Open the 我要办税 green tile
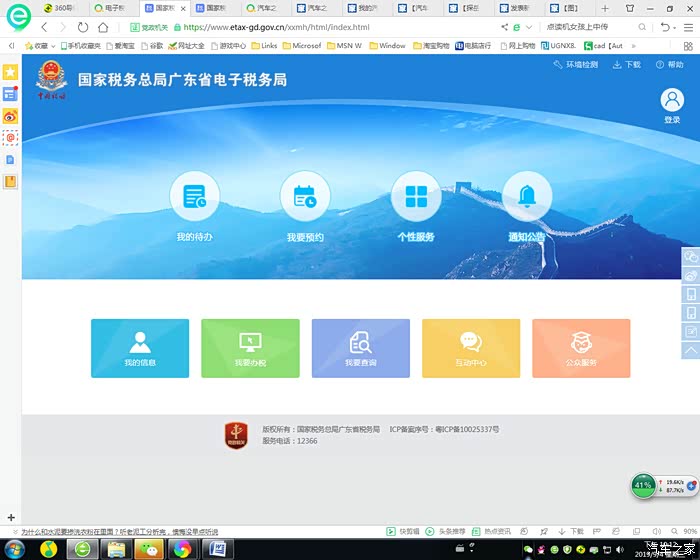Screen dimensions: 700x560 pos(250,348)
